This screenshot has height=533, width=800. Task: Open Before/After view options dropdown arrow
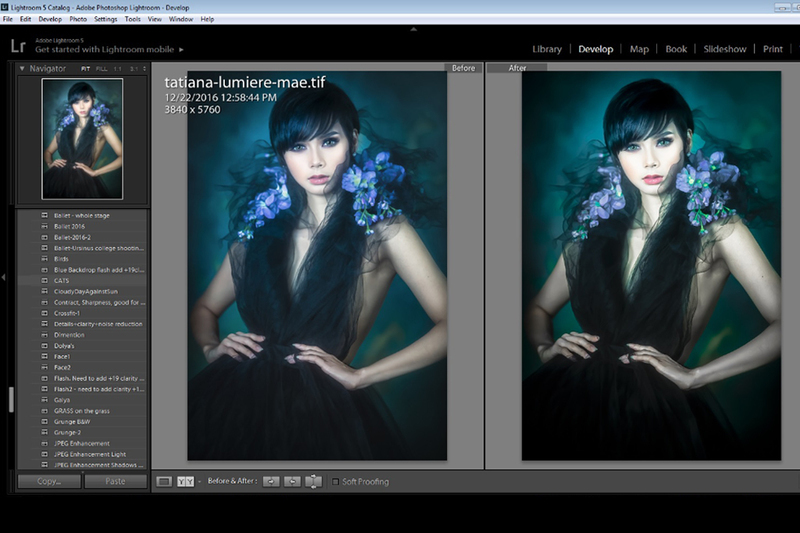coord(199,481)
